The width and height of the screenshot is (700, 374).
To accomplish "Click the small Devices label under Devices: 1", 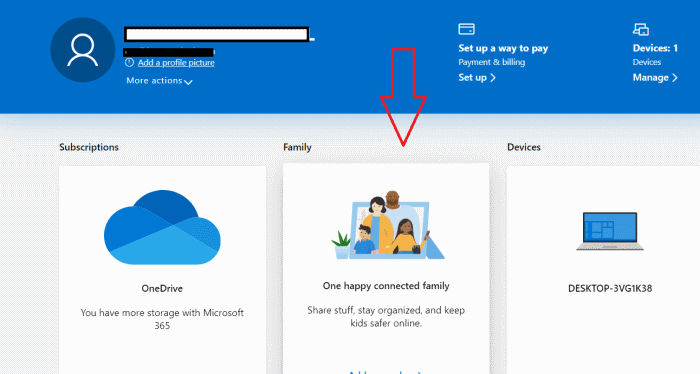I will click(647, 62).
